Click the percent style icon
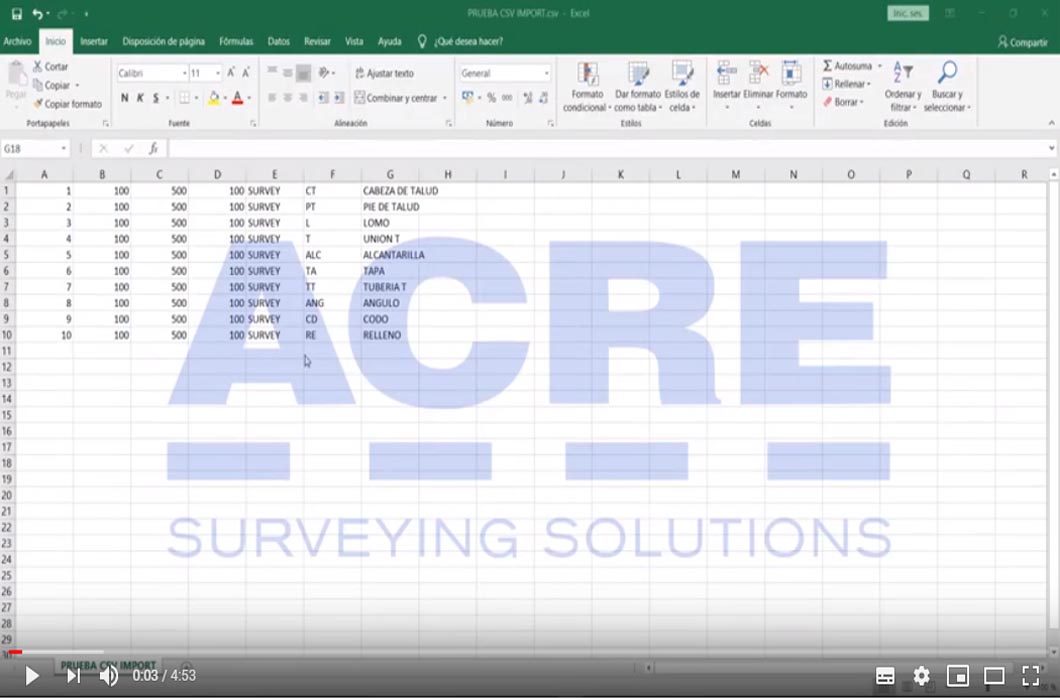The image size is (1060, 700). point(491,98)
